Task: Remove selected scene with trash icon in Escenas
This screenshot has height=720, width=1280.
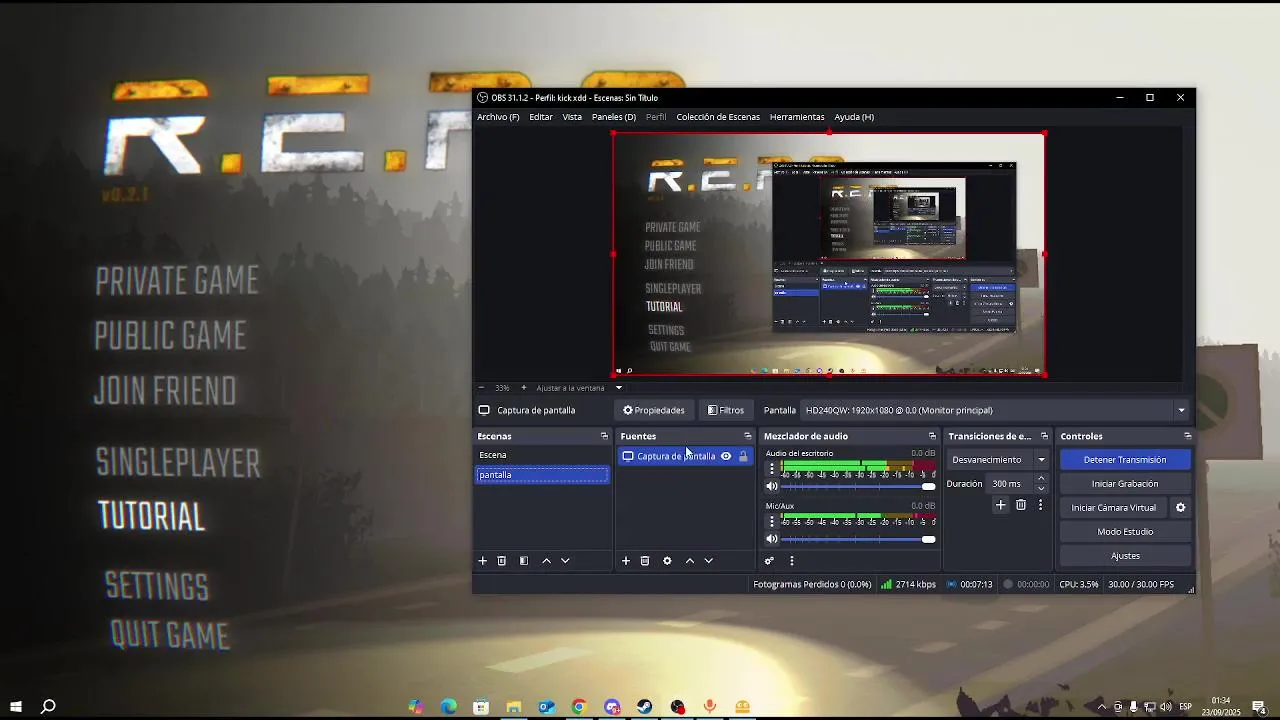Action: [x=502, y=561]
